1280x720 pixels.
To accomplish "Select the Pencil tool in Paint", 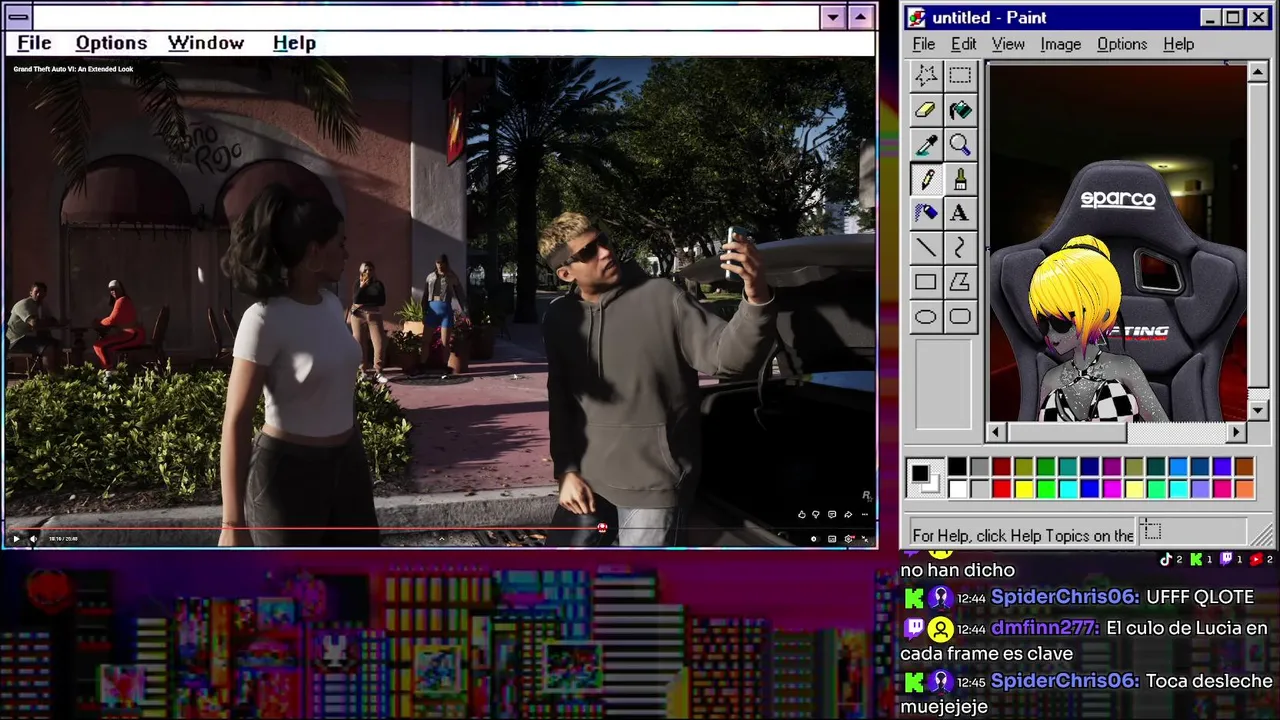I will 926,179.
